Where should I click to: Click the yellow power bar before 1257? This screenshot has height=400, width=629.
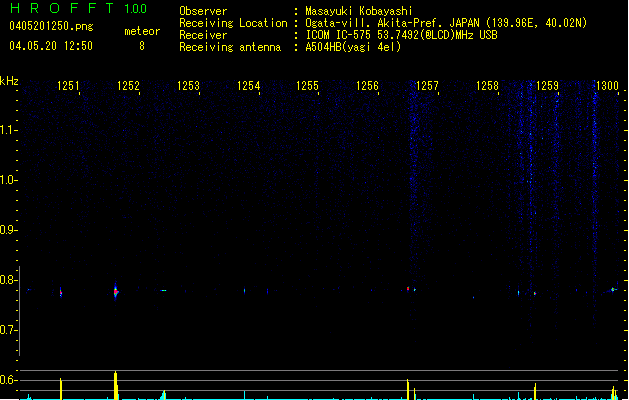pos(408,389)
